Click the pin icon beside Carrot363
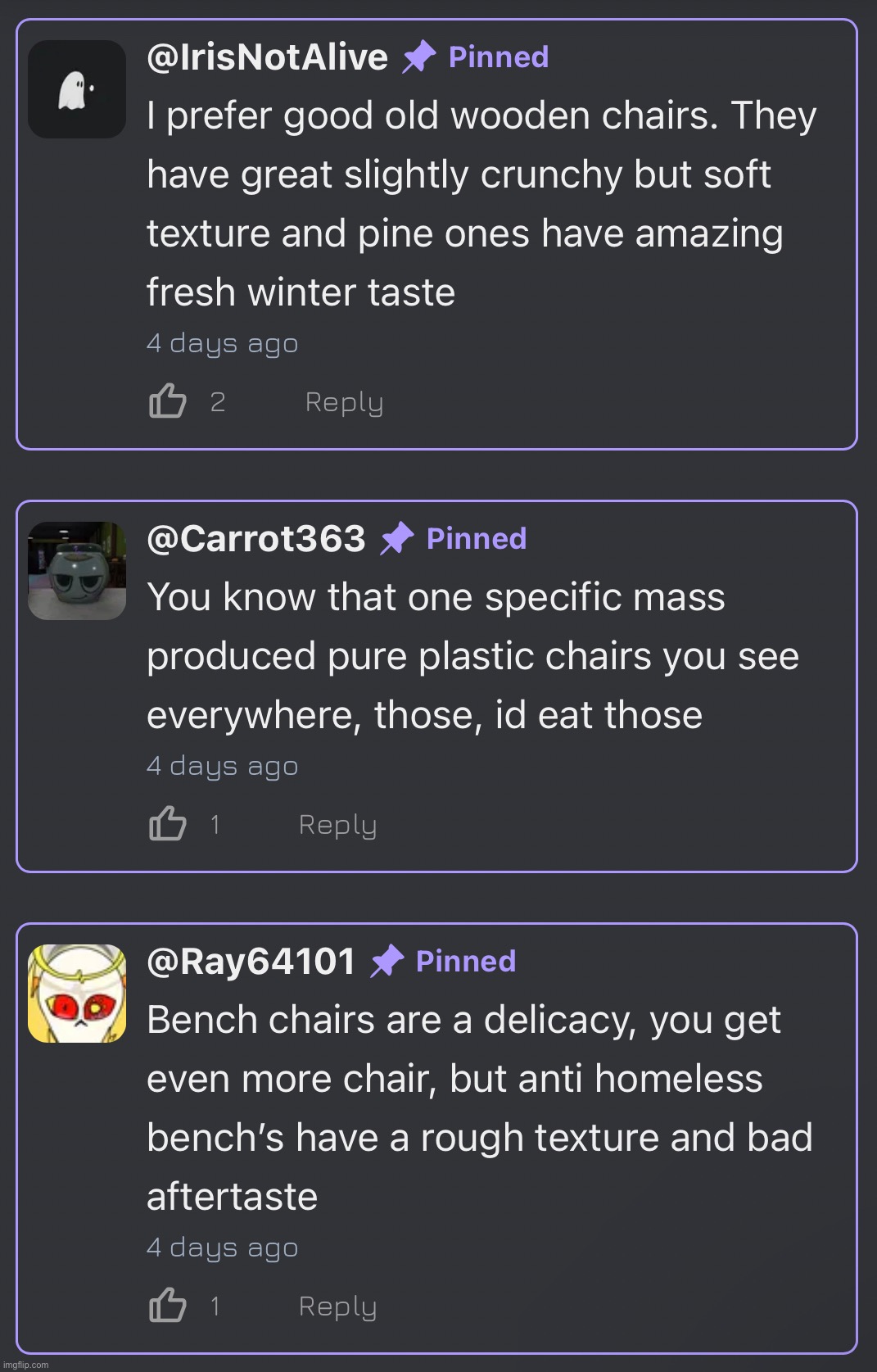 397,539
